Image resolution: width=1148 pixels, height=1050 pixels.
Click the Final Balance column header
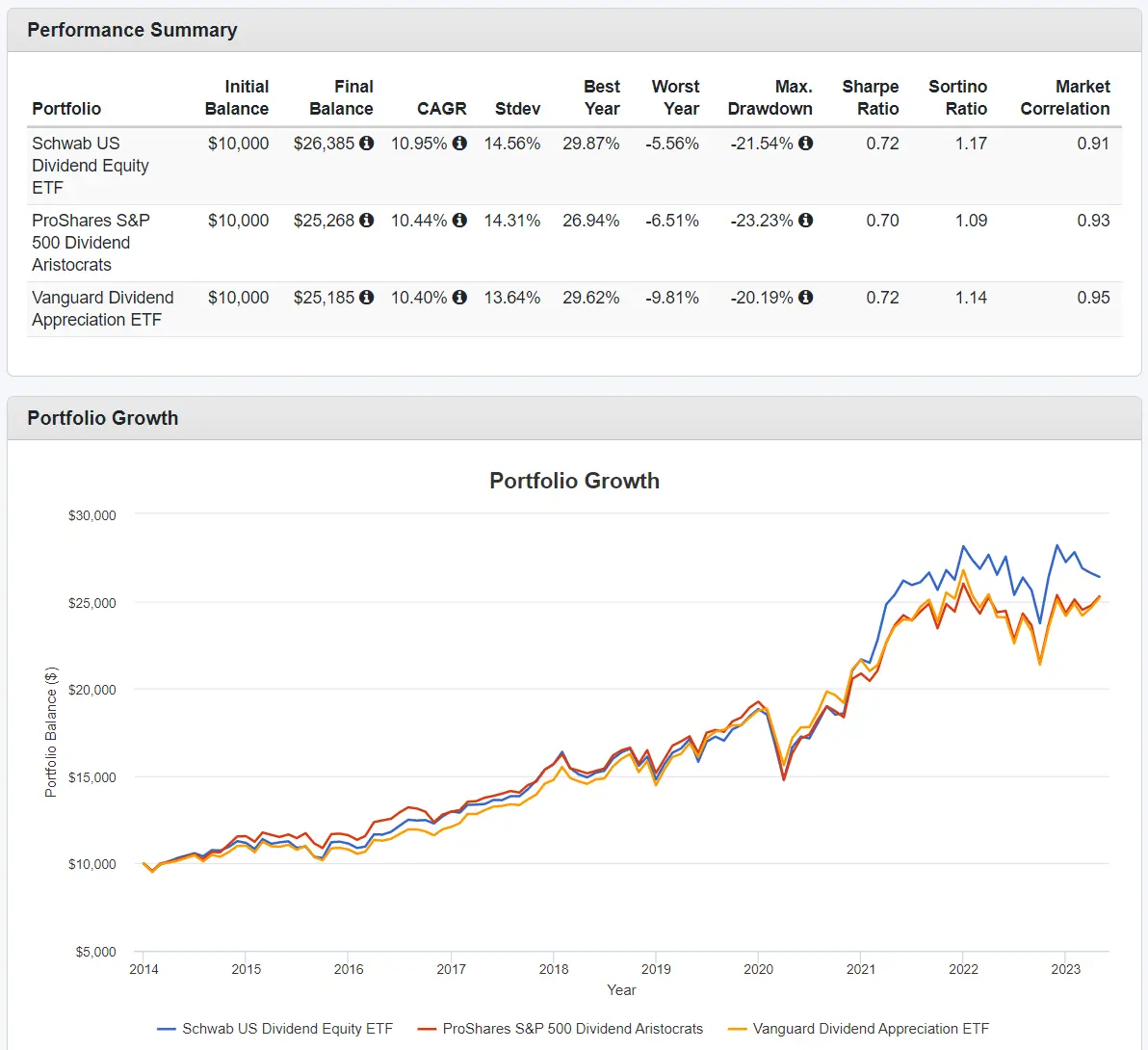(x=341, y=97)
